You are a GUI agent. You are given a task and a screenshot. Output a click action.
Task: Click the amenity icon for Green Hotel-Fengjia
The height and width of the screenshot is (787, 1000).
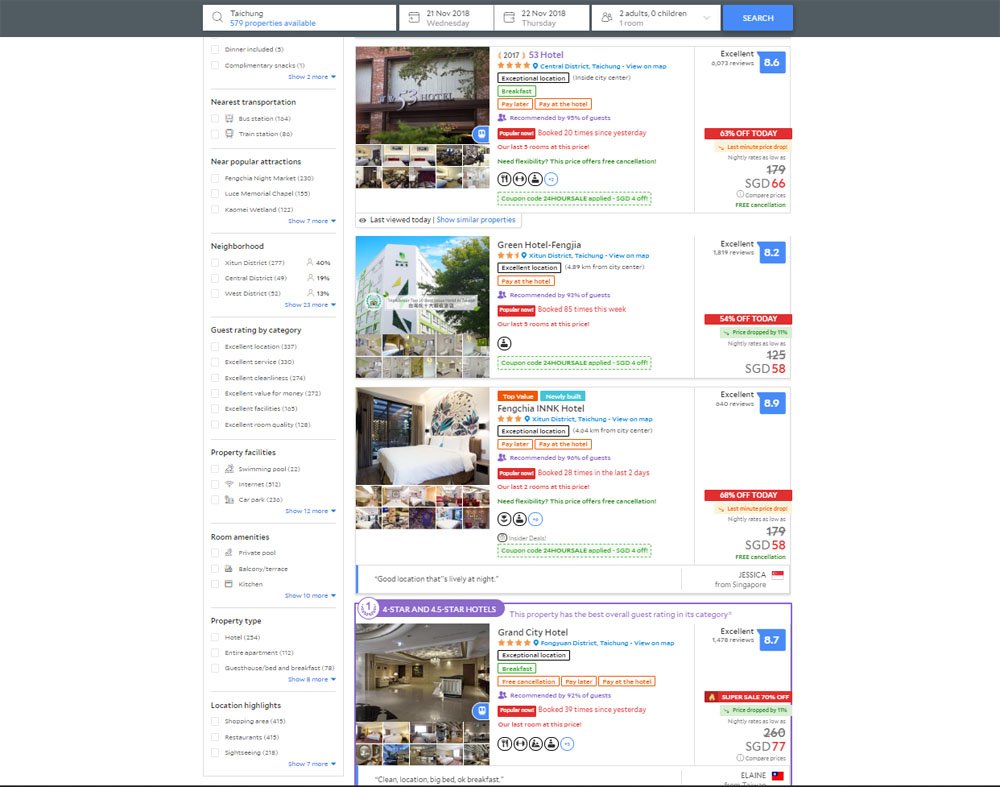(x=504, y=343)
